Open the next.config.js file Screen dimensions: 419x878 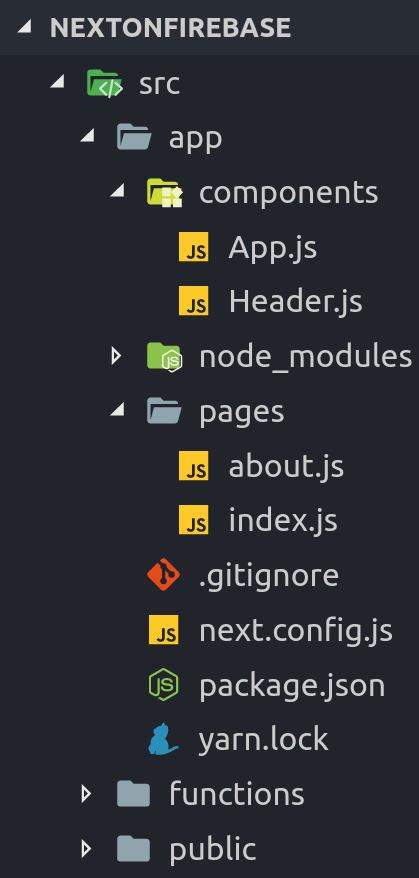[x=296, y=631]
